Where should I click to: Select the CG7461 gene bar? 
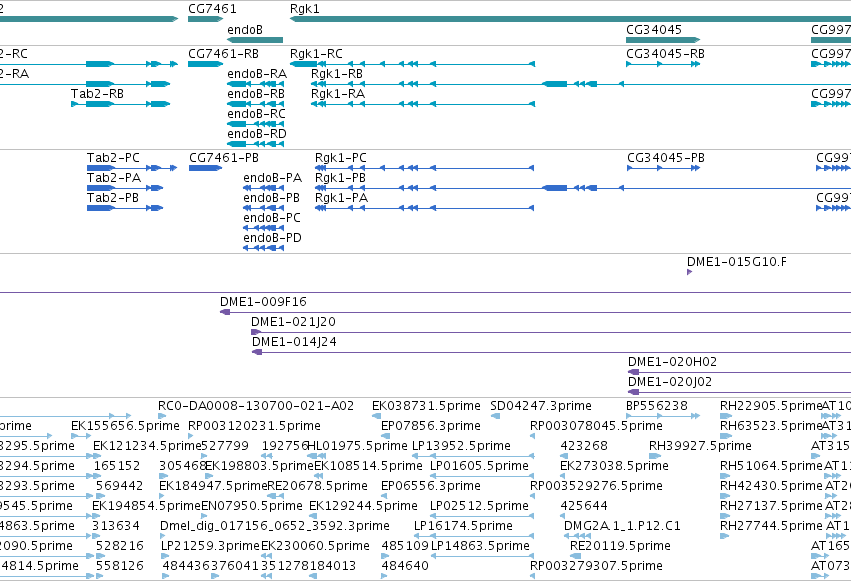(205, 19)
